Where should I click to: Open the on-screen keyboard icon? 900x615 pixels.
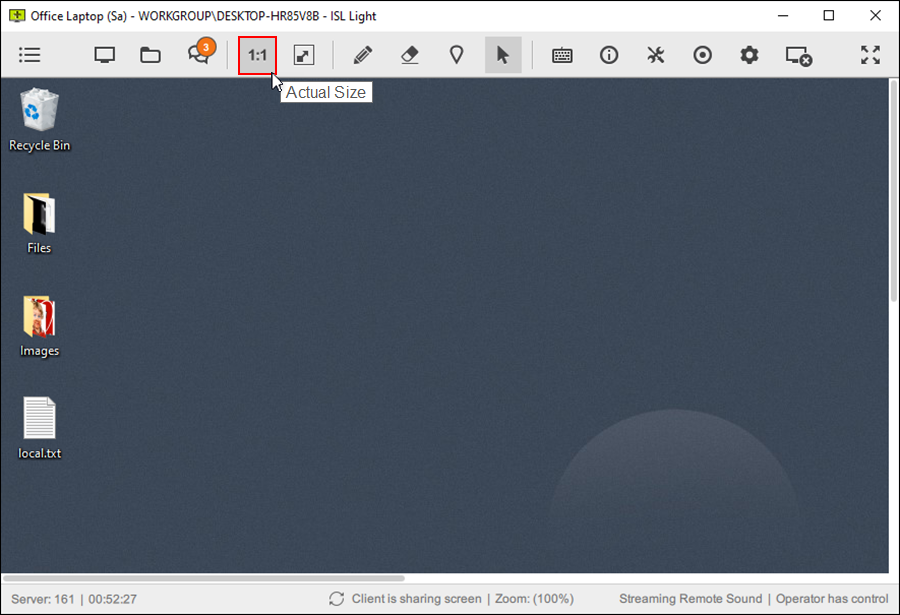point(561,55)
